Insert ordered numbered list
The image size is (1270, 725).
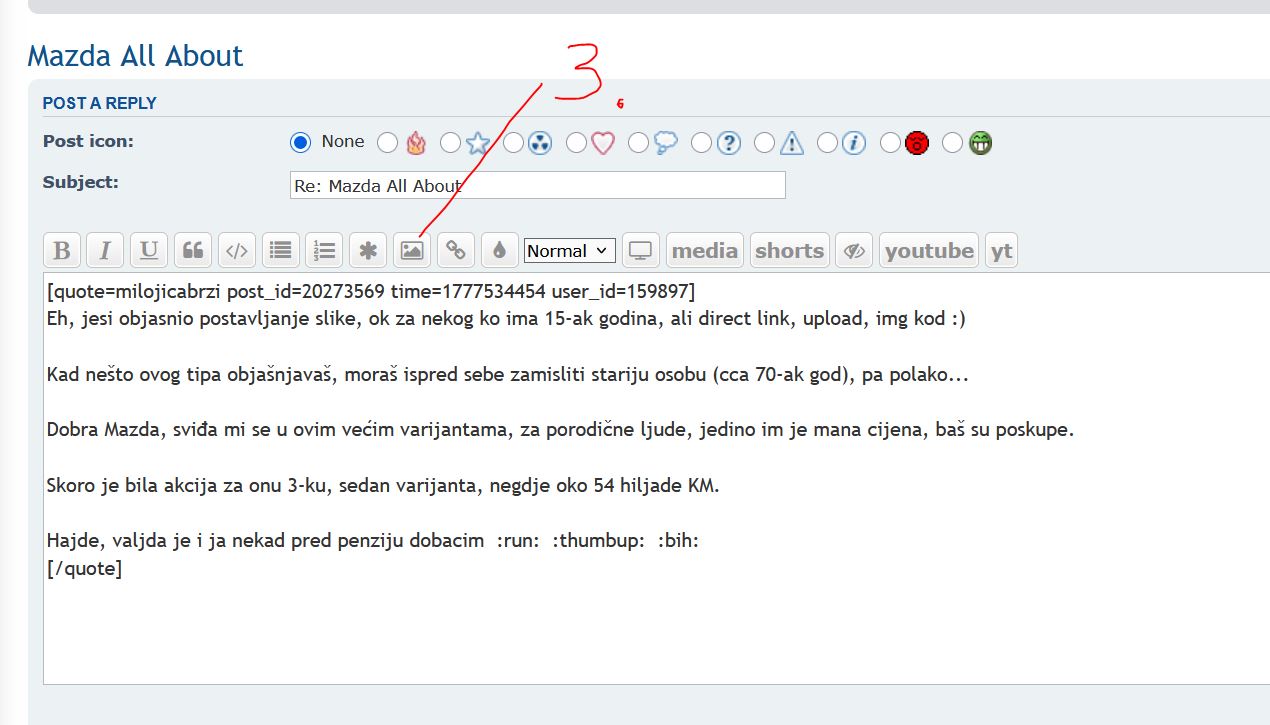click(x=325, y=250)
